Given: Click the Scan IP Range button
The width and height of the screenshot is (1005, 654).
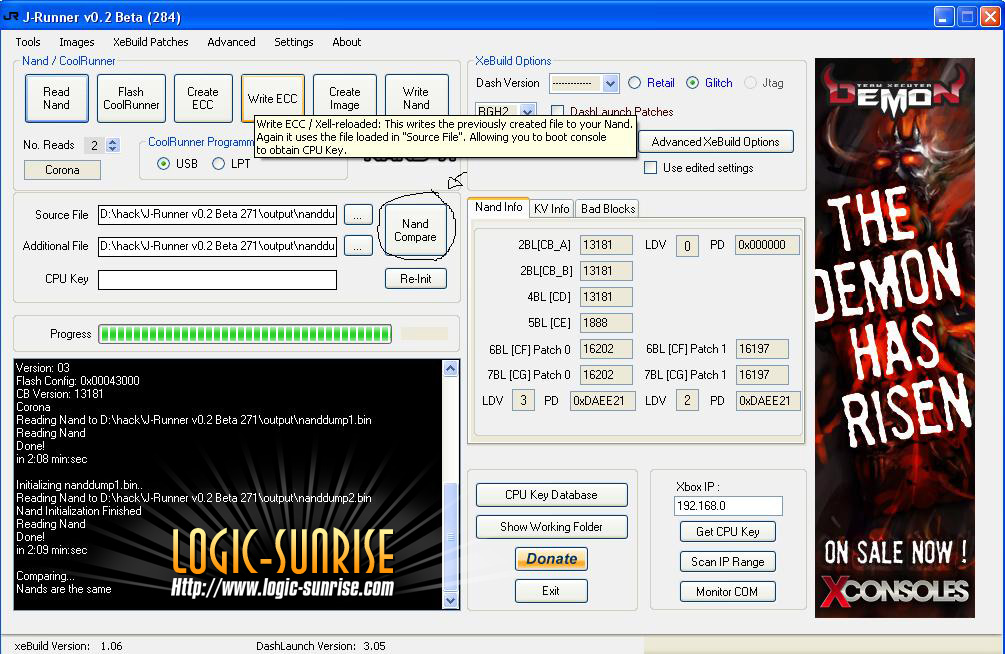Looking at the screenshot, I should [x=727, y=562].
